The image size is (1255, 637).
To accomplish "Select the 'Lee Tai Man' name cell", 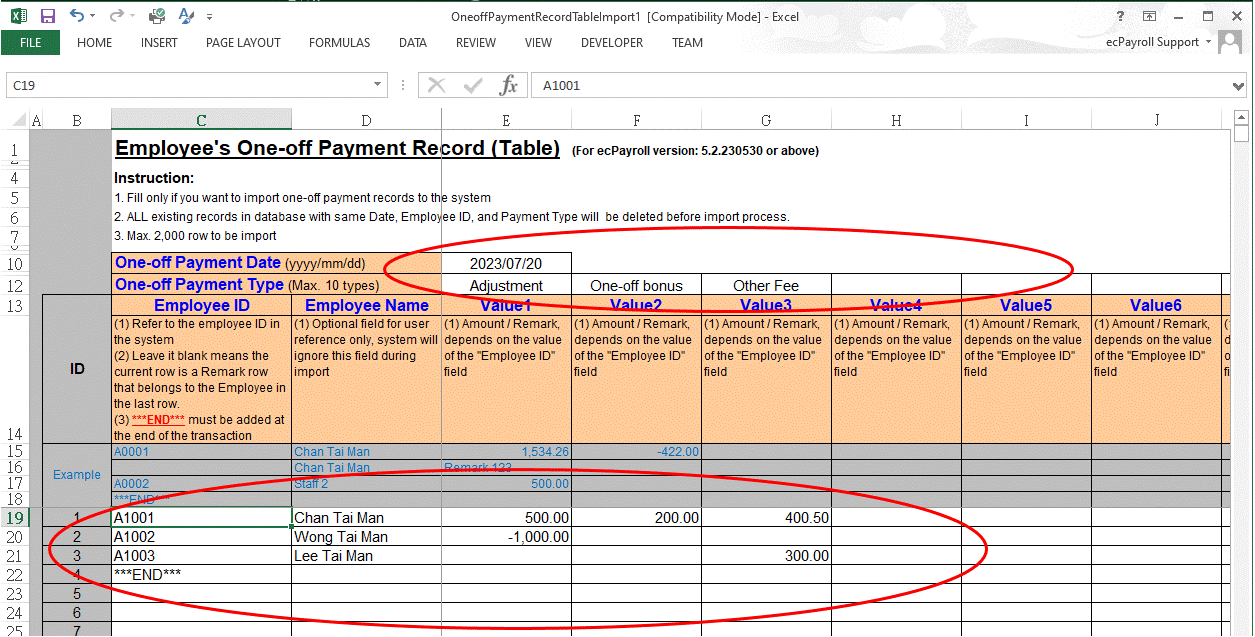I will (366, 556).
